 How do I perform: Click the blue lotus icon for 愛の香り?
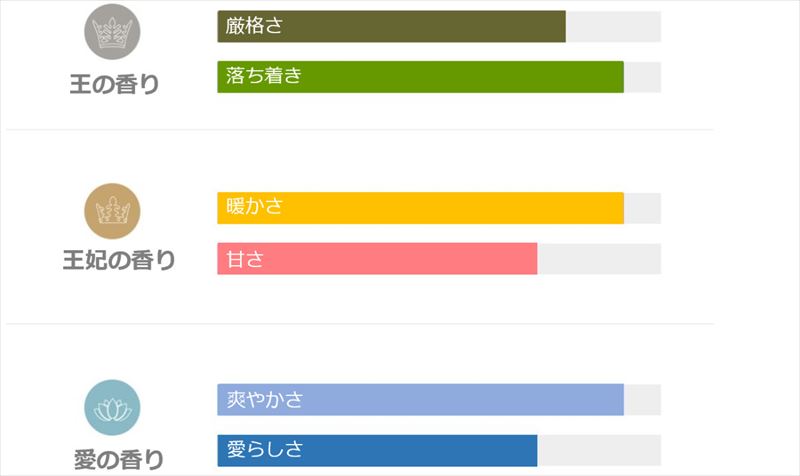click(x=112, y=408)
